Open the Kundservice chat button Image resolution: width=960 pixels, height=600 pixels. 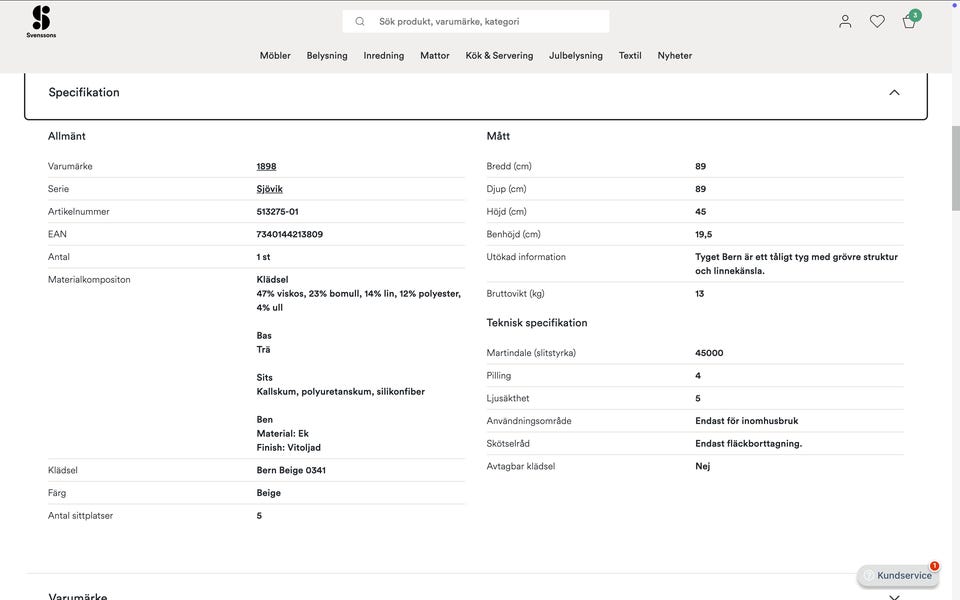[x=898, y=576]
